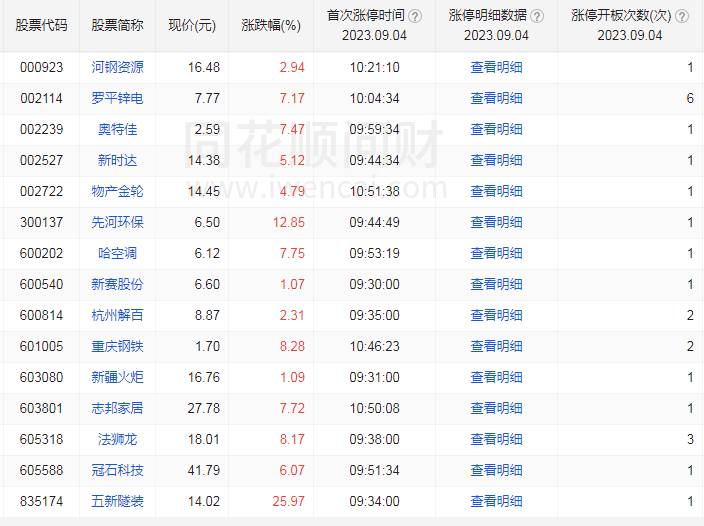Select stock code 835174
Viewport: 704px width, 526px height.
[41, 501]
